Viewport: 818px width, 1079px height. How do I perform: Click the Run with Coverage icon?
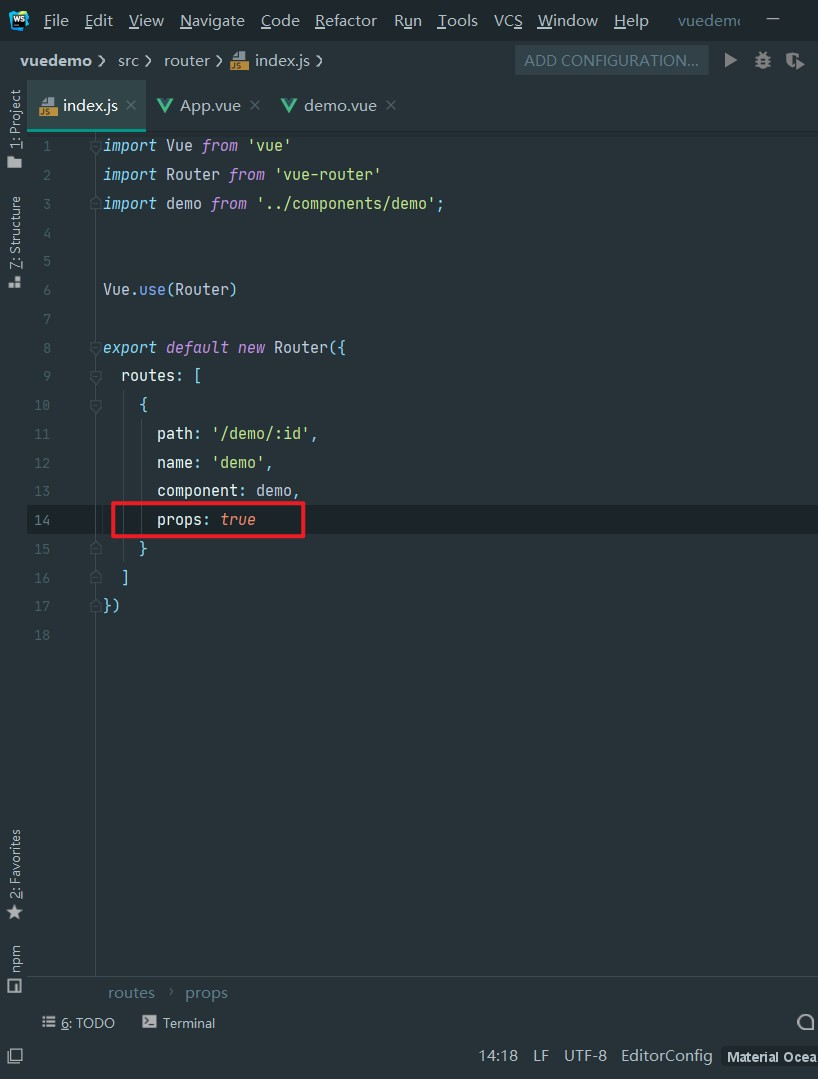pos(795,61)
